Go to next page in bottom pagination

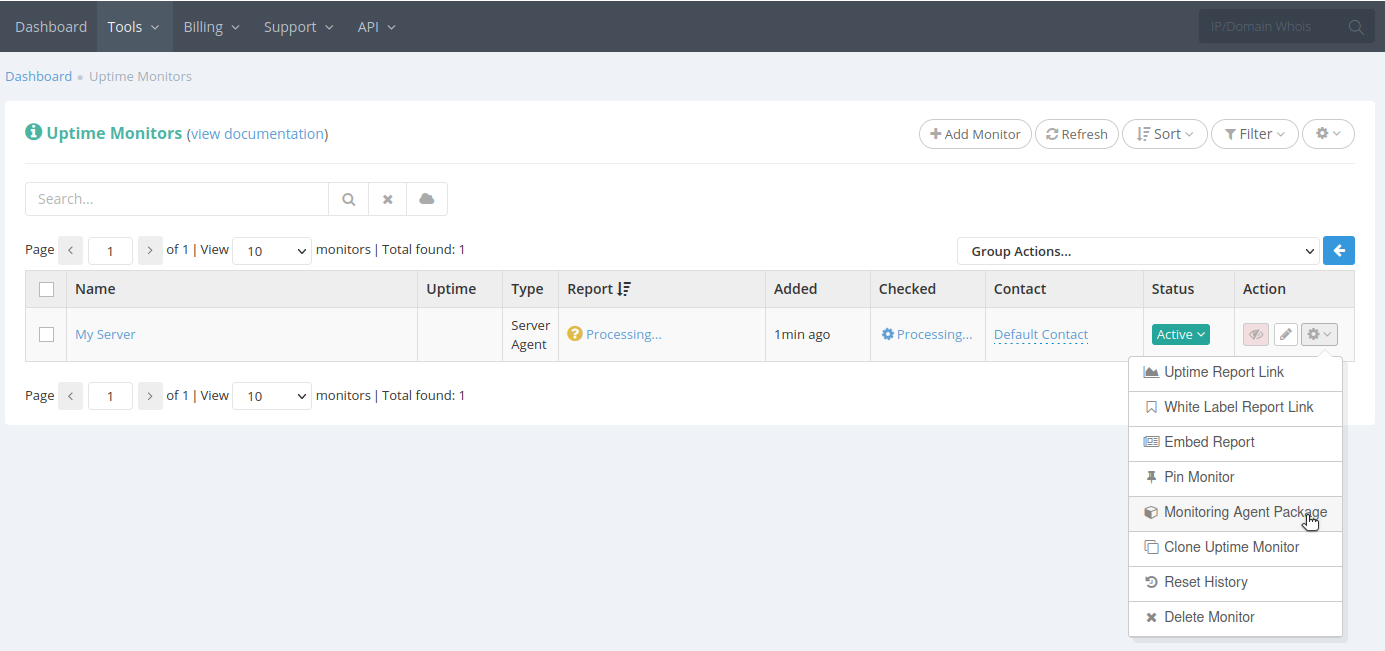[150, 396]
